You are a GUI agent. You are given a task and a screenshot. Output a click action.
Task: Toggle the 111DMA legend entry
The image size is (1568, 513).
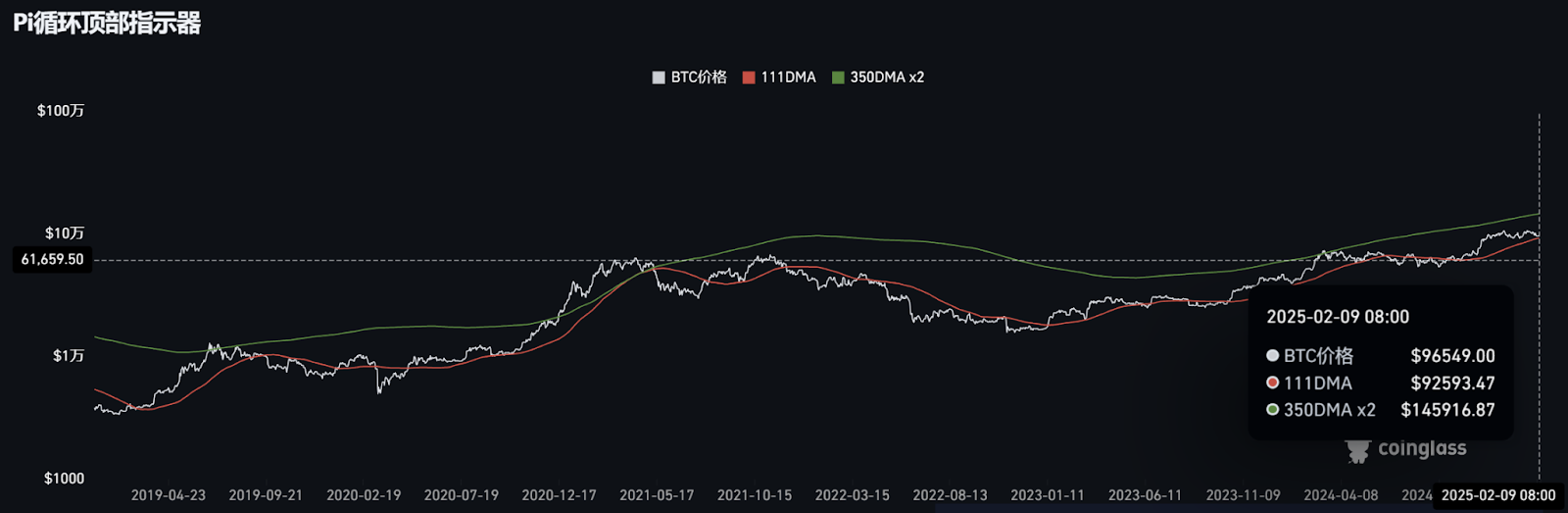[779, 77]
